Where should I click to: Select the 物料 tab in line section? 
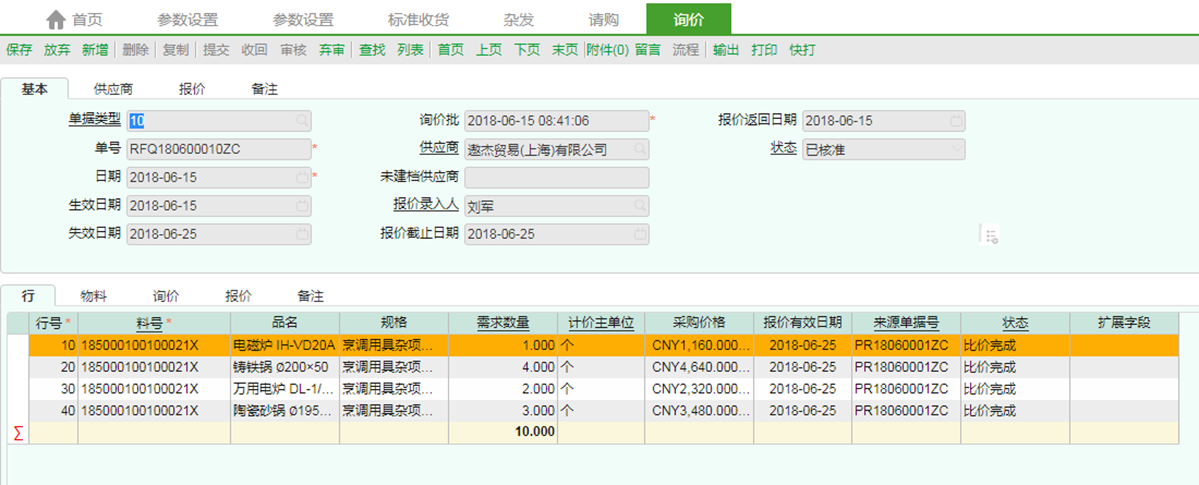(x=93, y=296)
